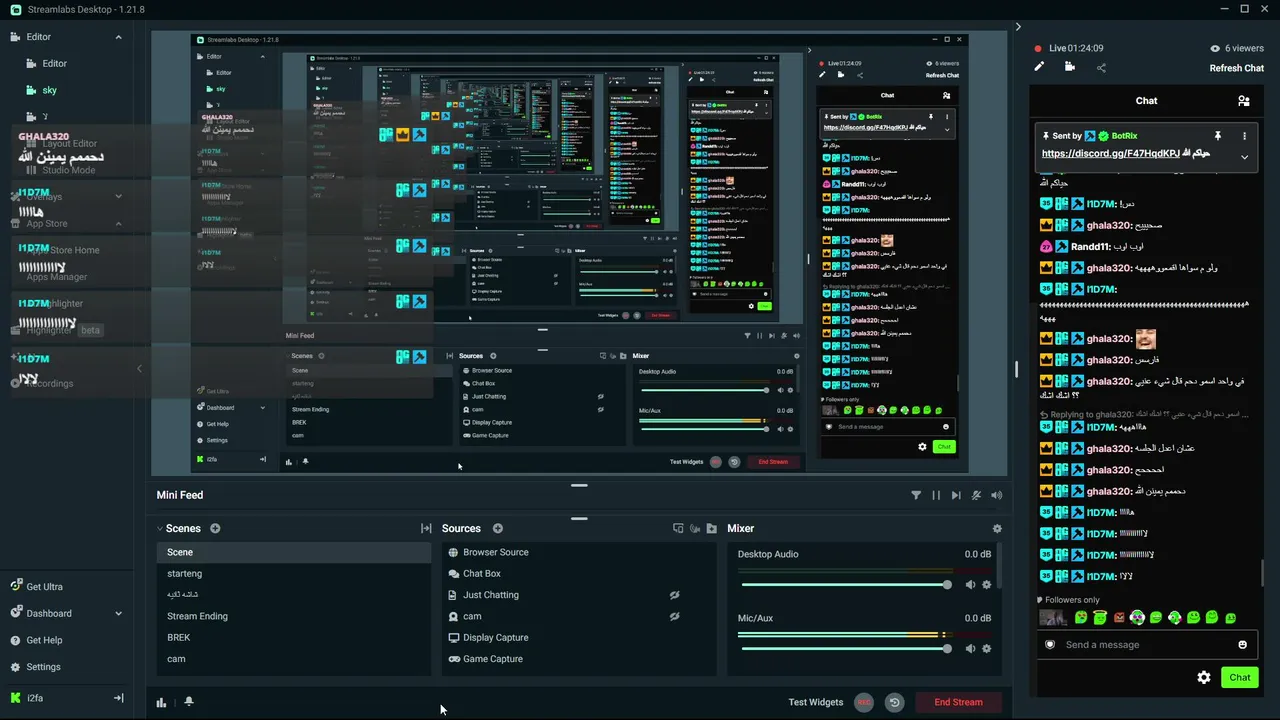The image size is (1280, 720).
Task: Select the Scene item in Scenes list
Action: point(294,552)
